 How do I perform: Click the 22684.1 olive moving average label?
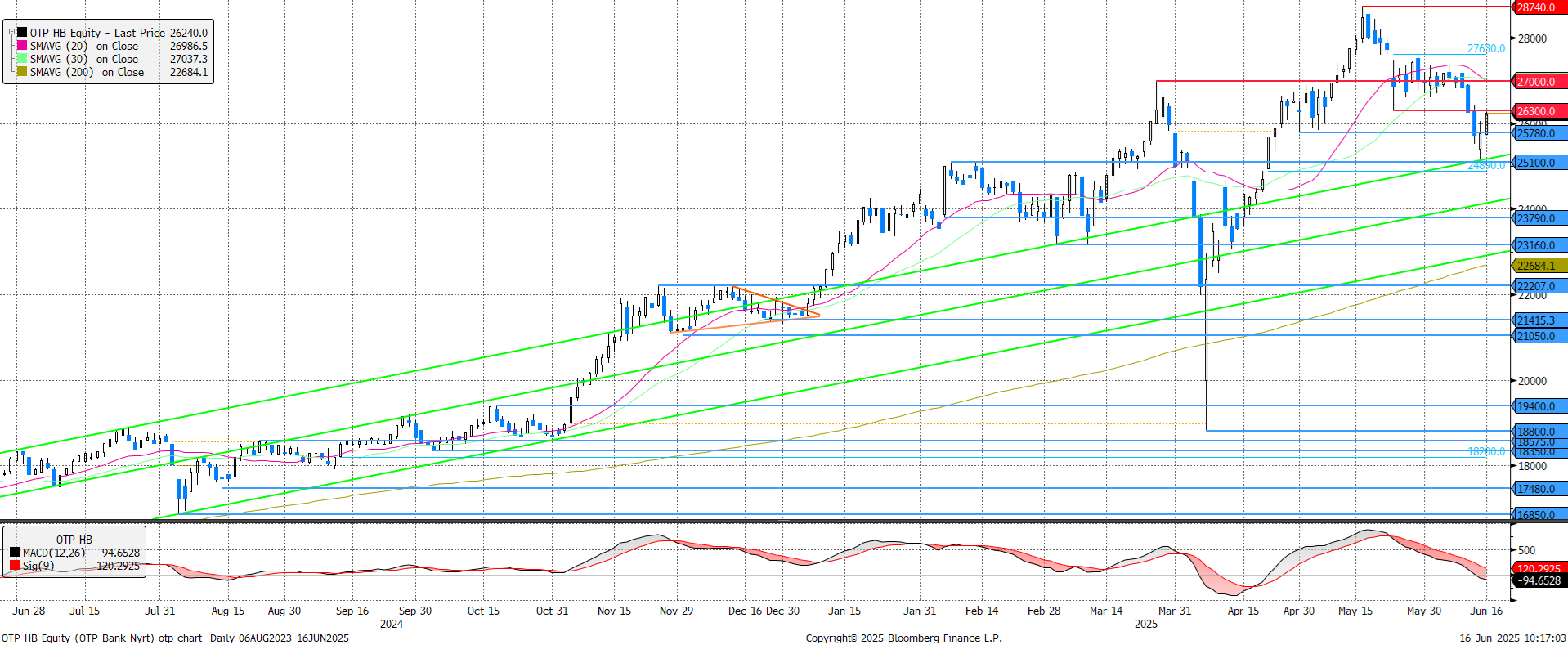tap(1539, 266)
